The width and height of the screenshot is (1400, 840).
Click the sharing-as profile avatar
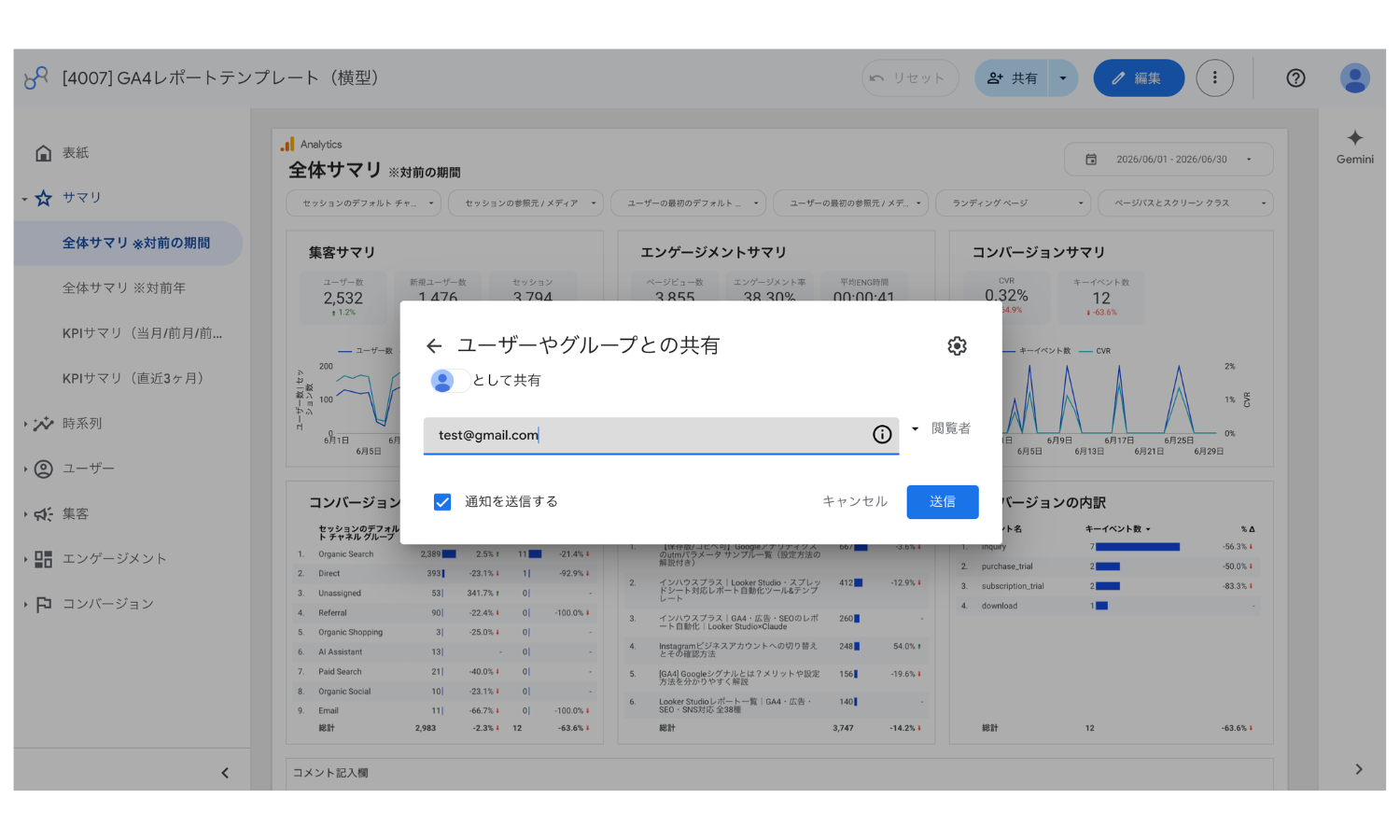pos(442,381)
